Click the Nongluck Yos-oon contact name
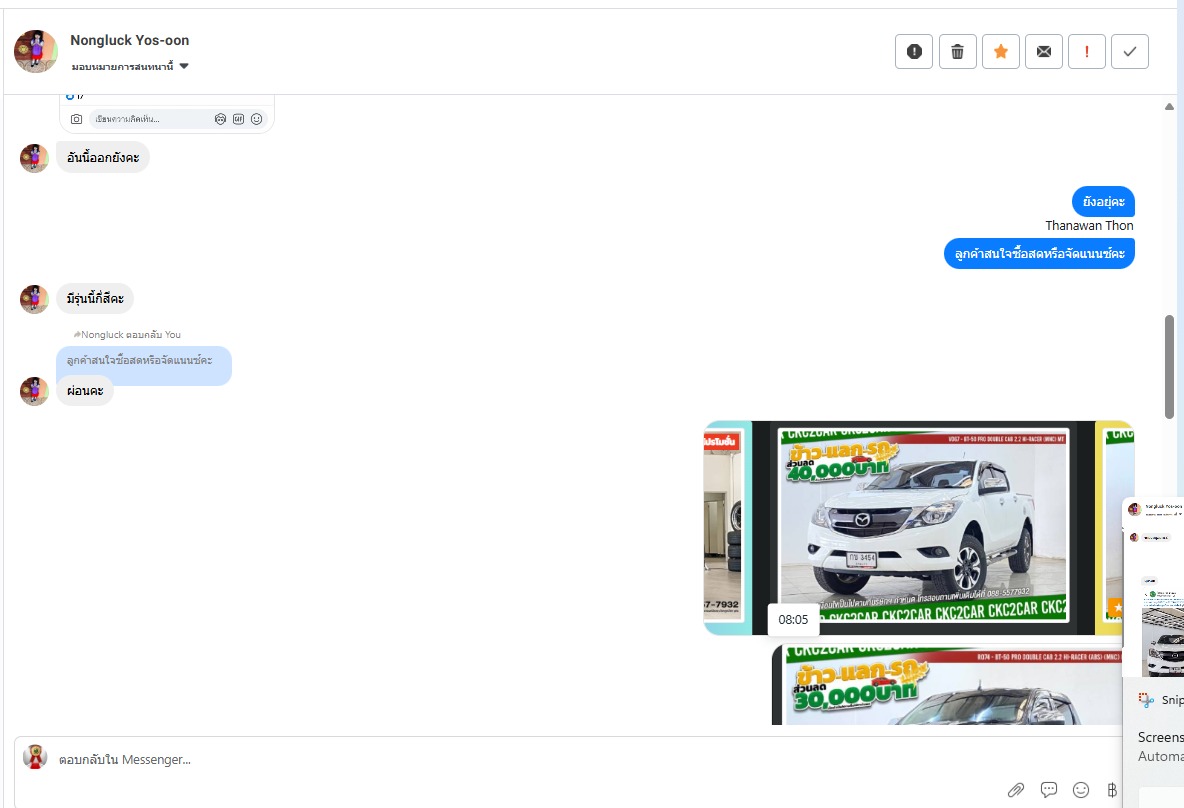Image resolution: width=1184 pixels, height=808 pixels. click(130, 40)
